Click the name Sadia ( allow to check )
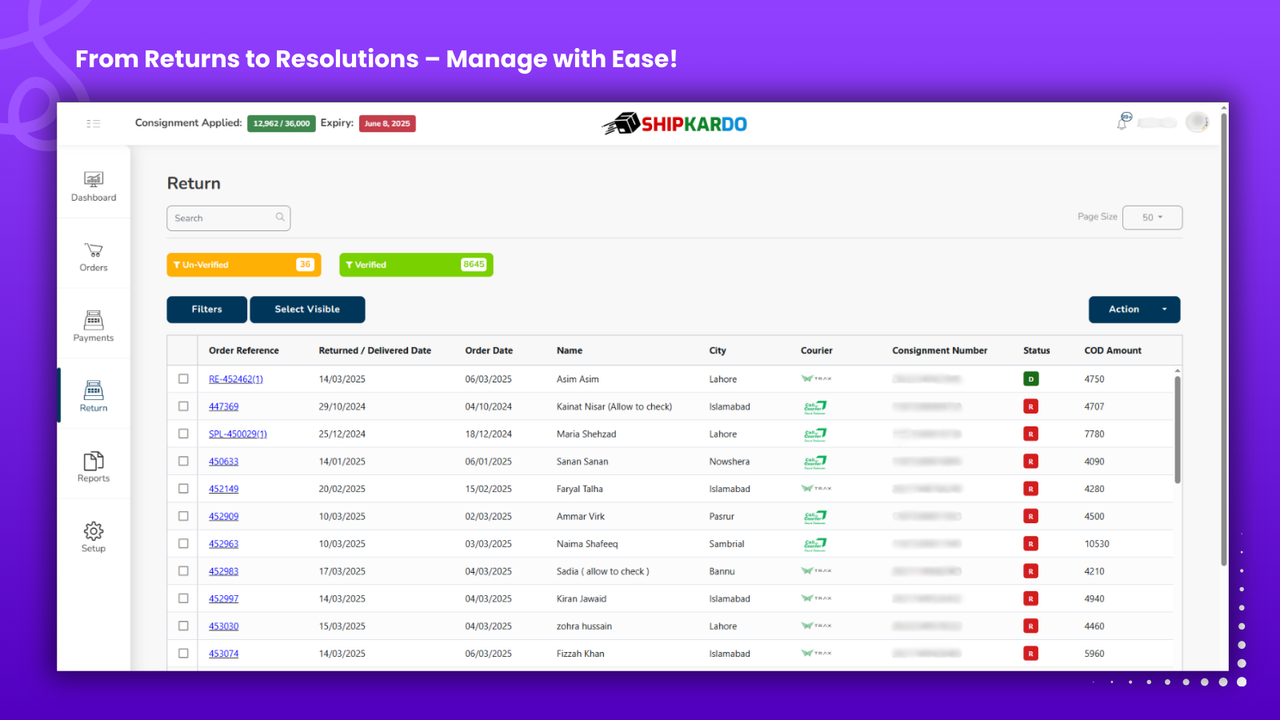1280x720 pixels. [x=603, y=572]
